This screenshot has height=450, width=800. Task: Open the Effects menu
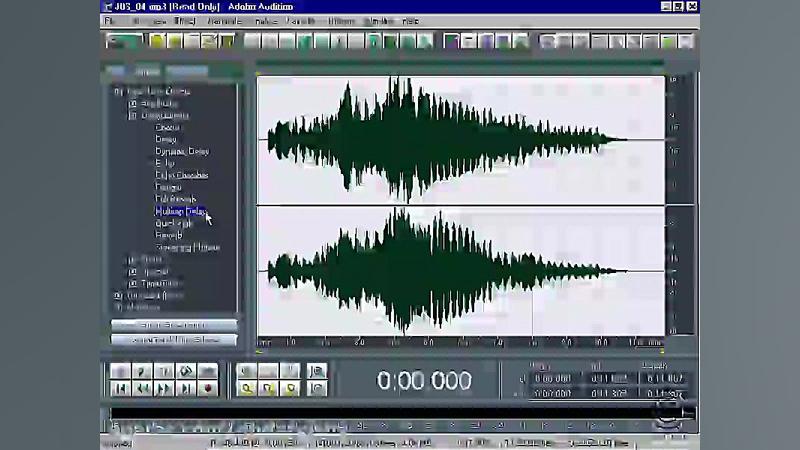[184, 21]
